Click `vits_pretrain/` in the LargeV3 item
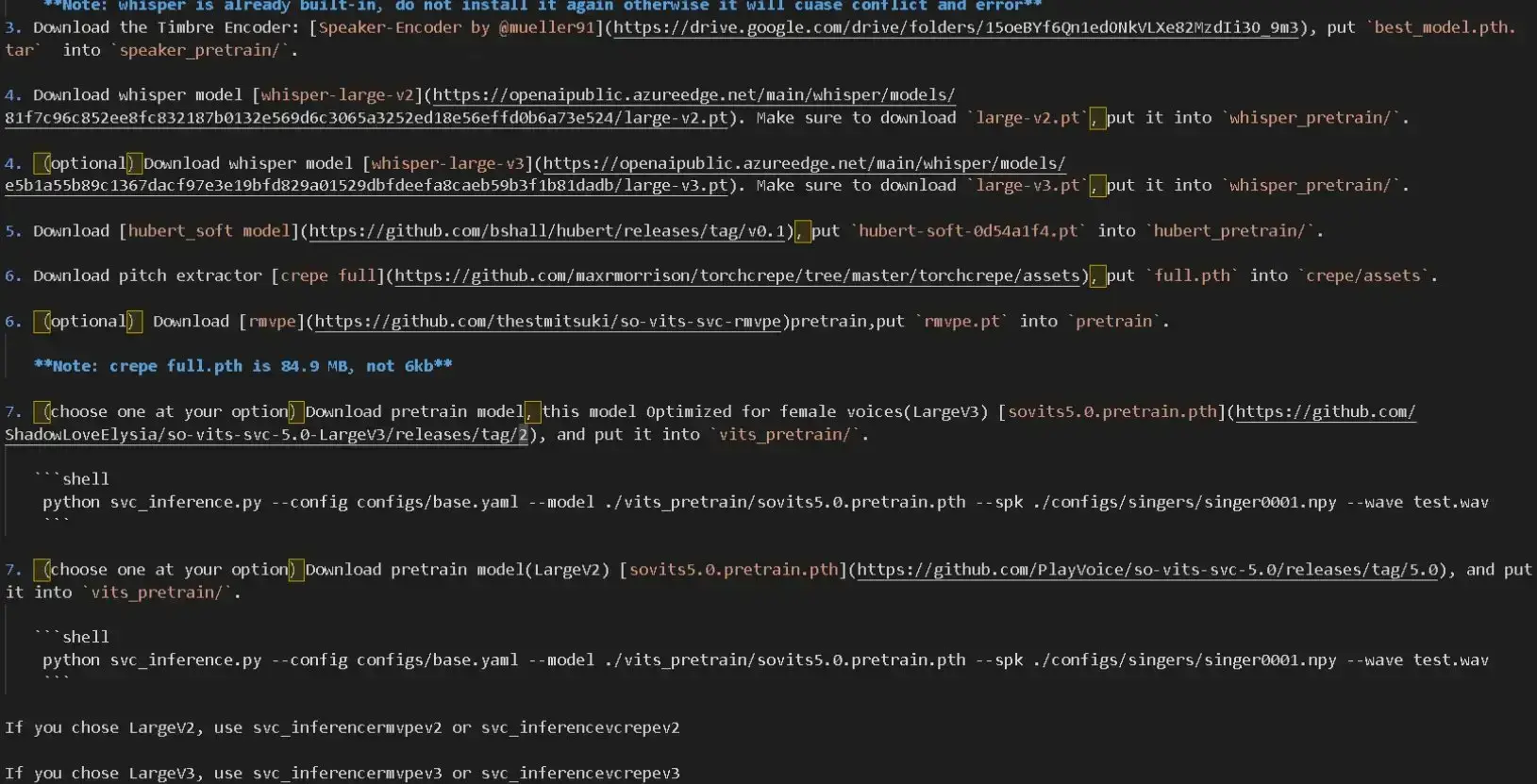The image size is (1537, 784). (785, 434)
